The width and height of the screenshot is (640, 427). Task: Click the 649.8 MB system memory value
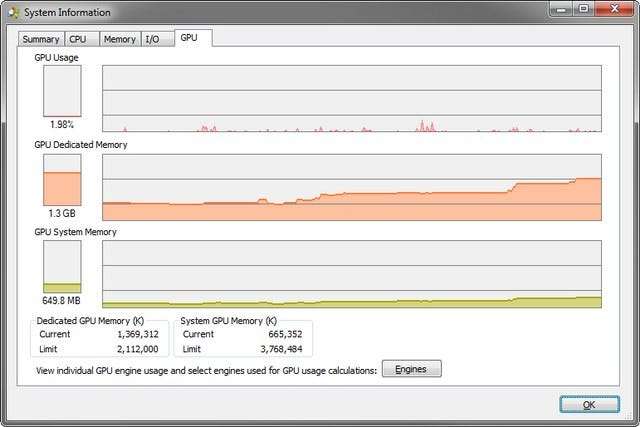pos(62,301)
